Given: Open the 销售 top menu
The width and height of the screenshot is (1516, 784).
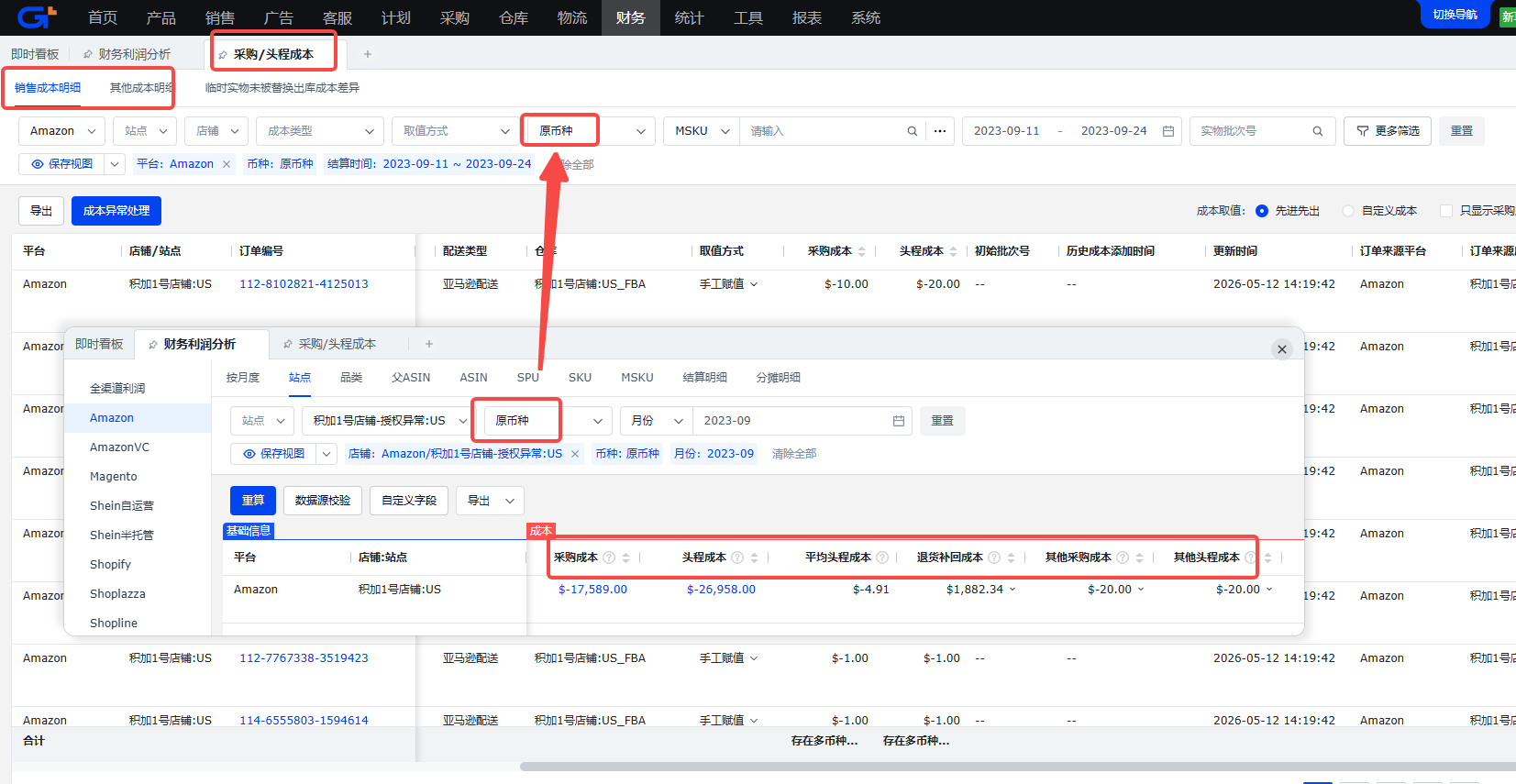Looking at the screenshot, I should (219, 17).
